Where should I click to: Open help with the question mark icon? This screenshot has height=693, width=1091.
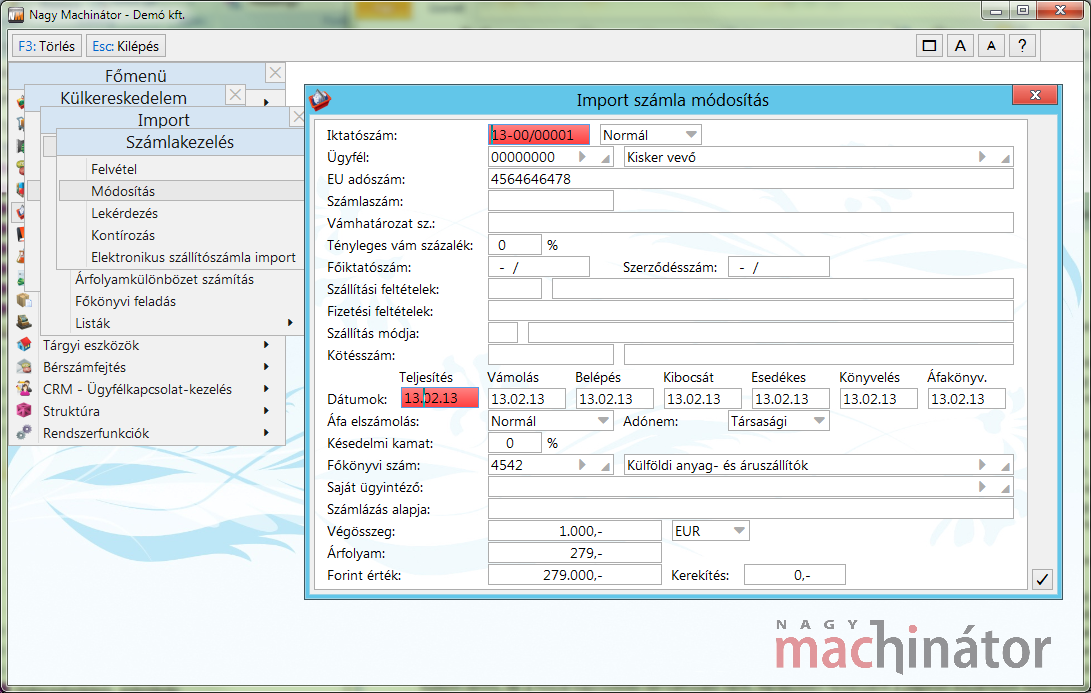click(x=1022, y=46)
